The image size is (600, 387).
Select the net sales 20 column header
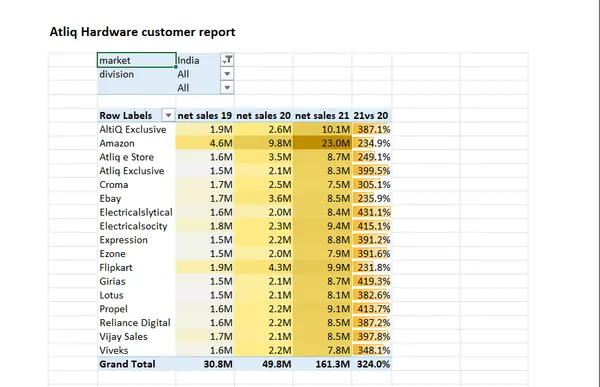(x=264, y=115)
